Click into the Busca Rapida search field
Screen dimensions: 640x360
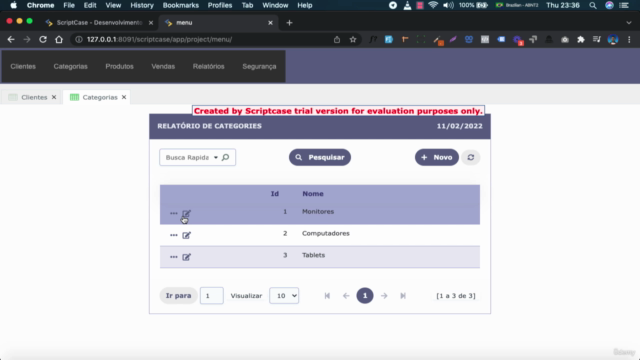187,158
